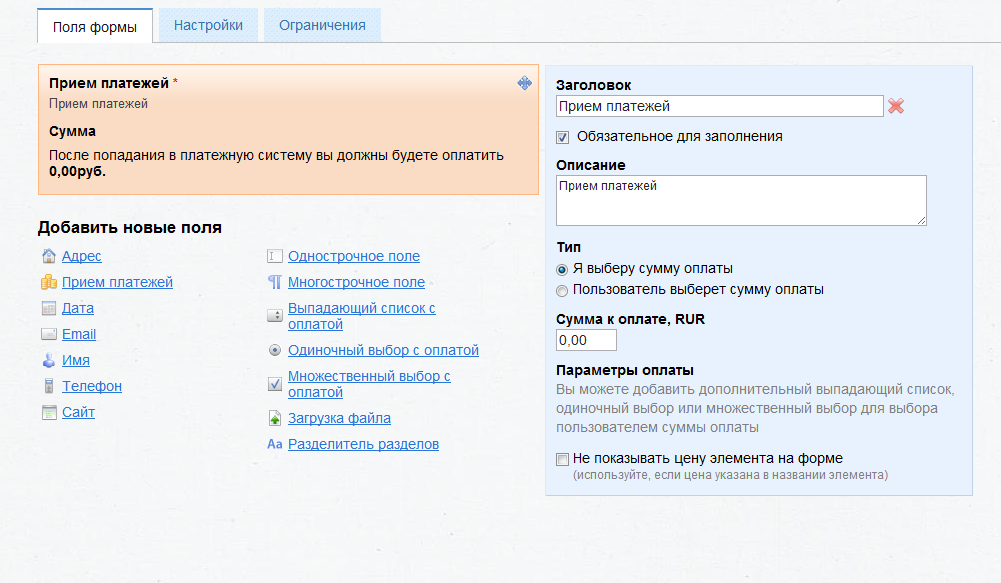Click the file upload icon near Загрузка файла
Screen dimensions: 1001x583
click(x=275, y=418)
